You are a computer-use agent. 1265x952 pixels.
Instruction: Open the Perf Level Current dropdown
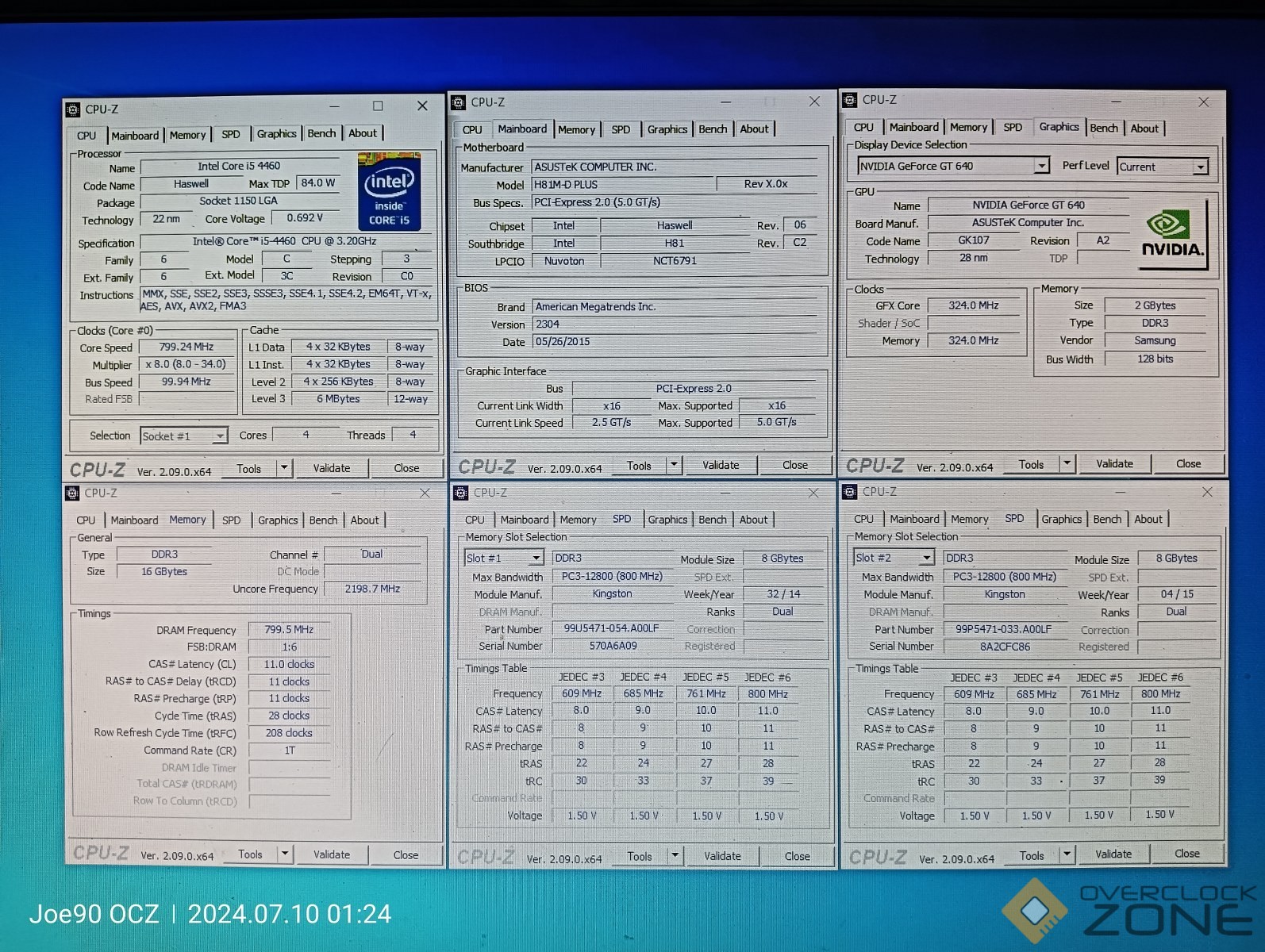[x=1201, y=167]
